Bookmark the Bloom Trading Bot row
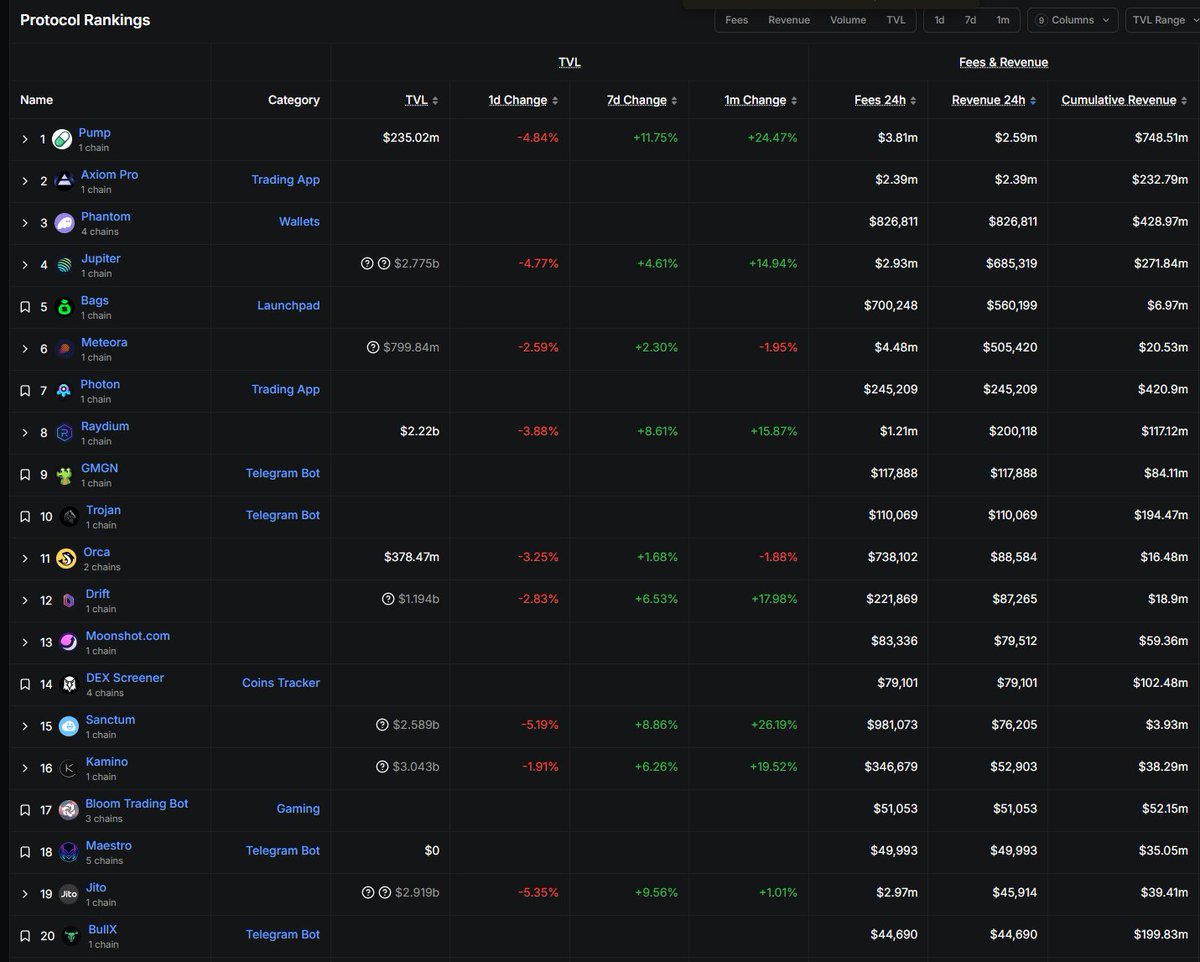The width and height of the screenshot is (1200, 962). coord(25,810)
